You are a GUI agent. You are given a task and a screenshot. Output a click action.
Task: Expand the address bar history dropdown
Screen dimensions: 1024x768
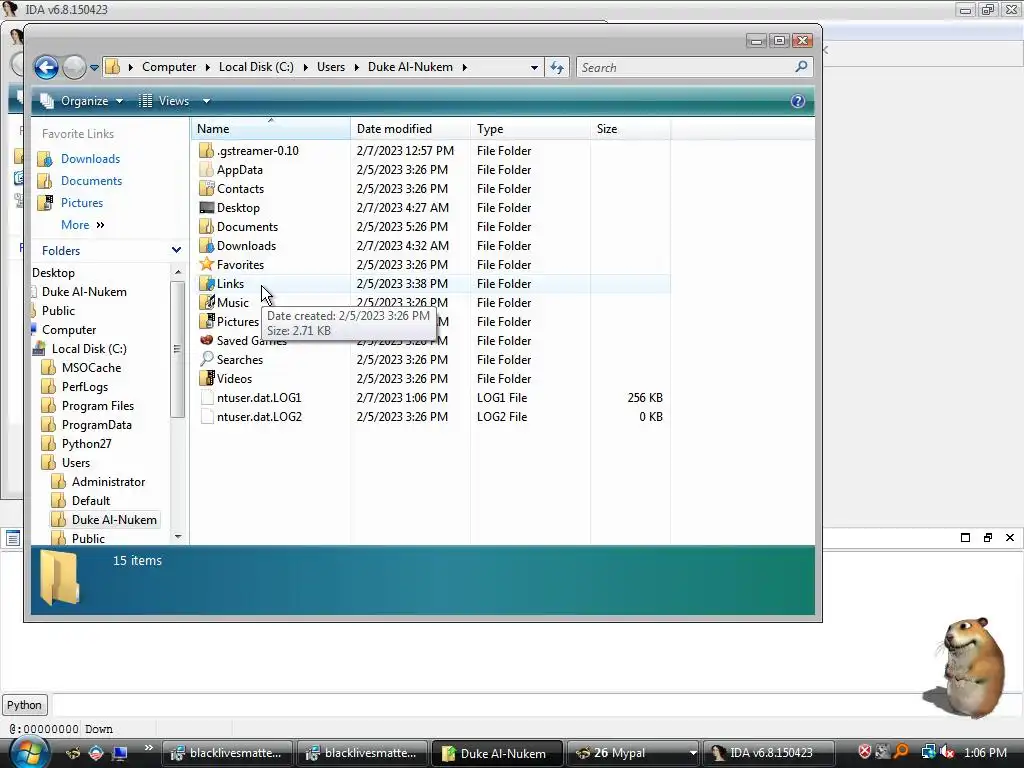pyautogui.click(x=534, y=67)
